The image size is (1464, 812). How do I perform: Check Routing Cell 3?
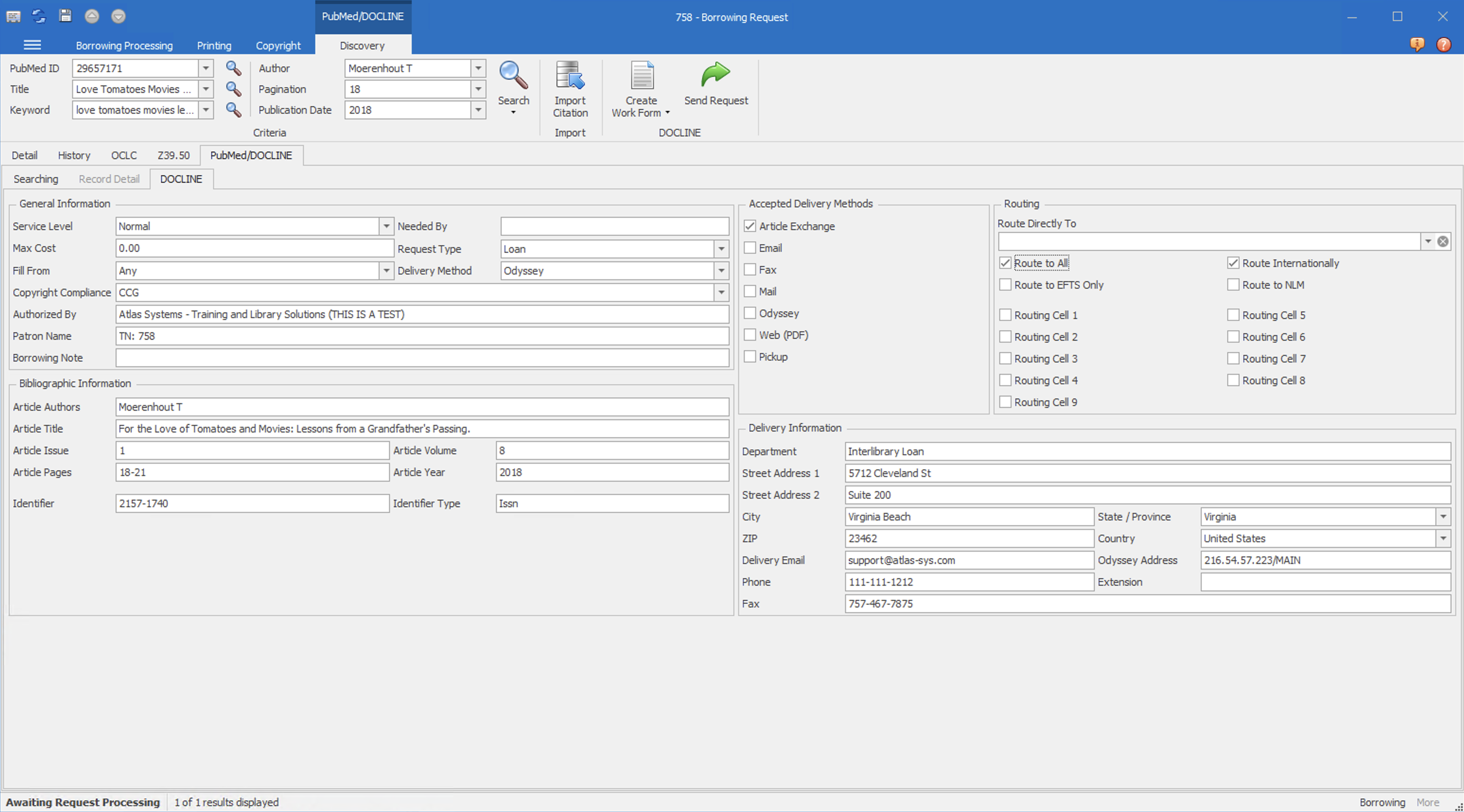pos(1005,359)
